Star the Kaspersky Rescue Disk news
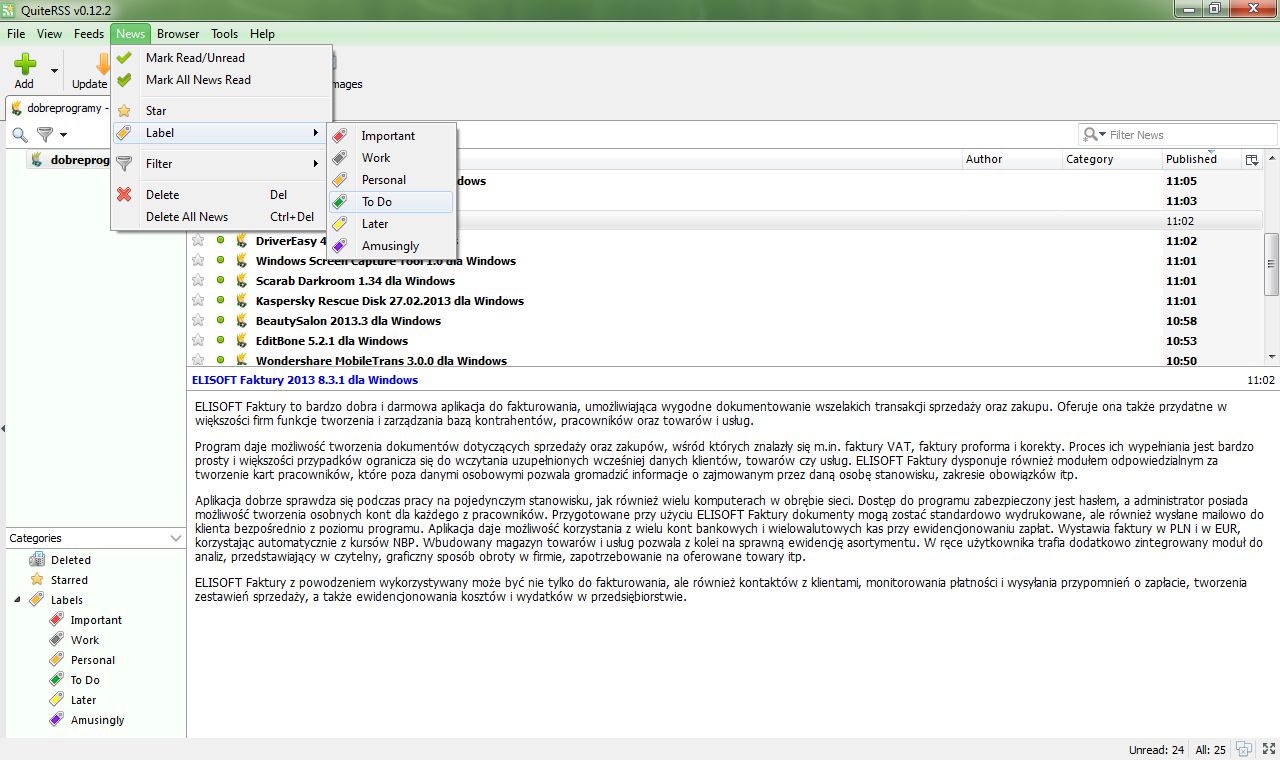 click(198, 301)
